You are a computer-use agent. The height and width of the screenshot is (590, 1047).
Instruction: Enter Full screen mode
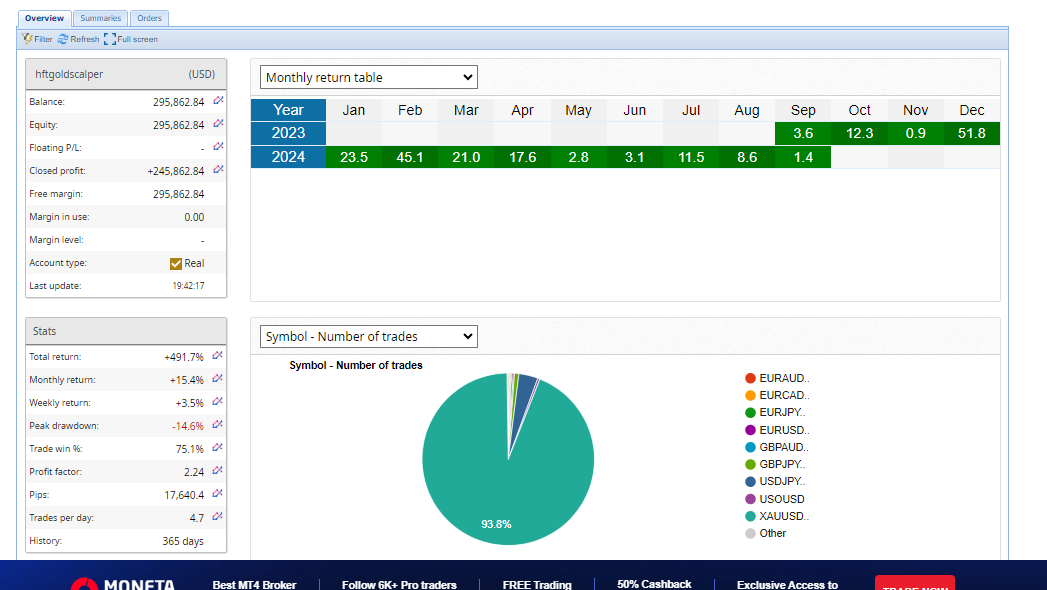131,39
